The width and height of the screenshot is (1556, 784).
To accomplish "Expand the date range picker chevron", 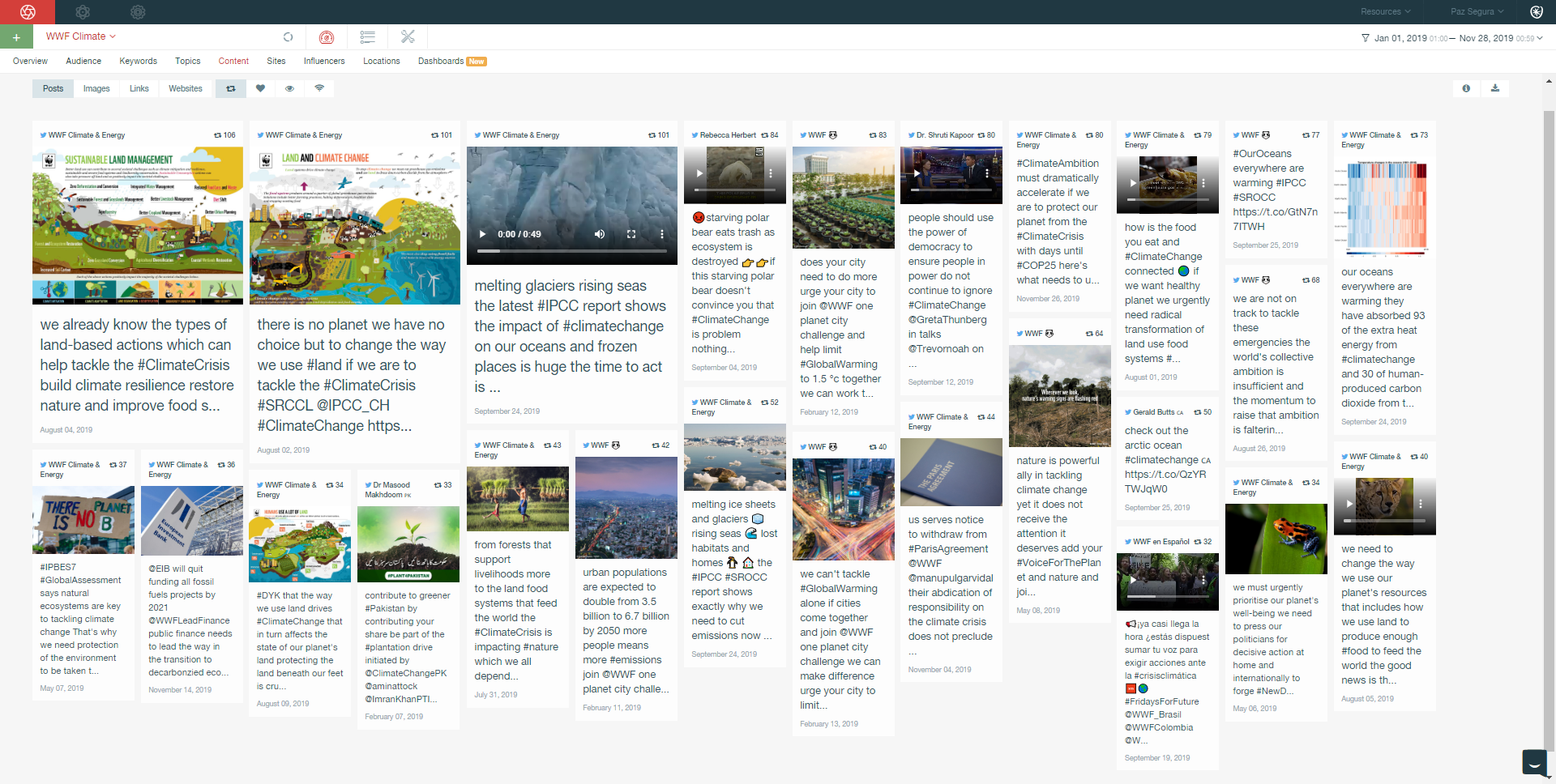I will click(x=1540, y=38).
